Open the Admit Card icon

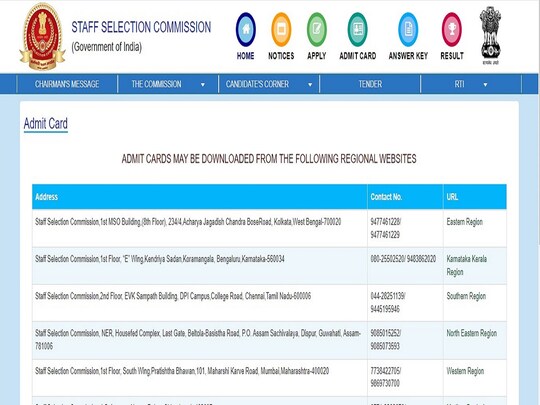tap(357, 29)
